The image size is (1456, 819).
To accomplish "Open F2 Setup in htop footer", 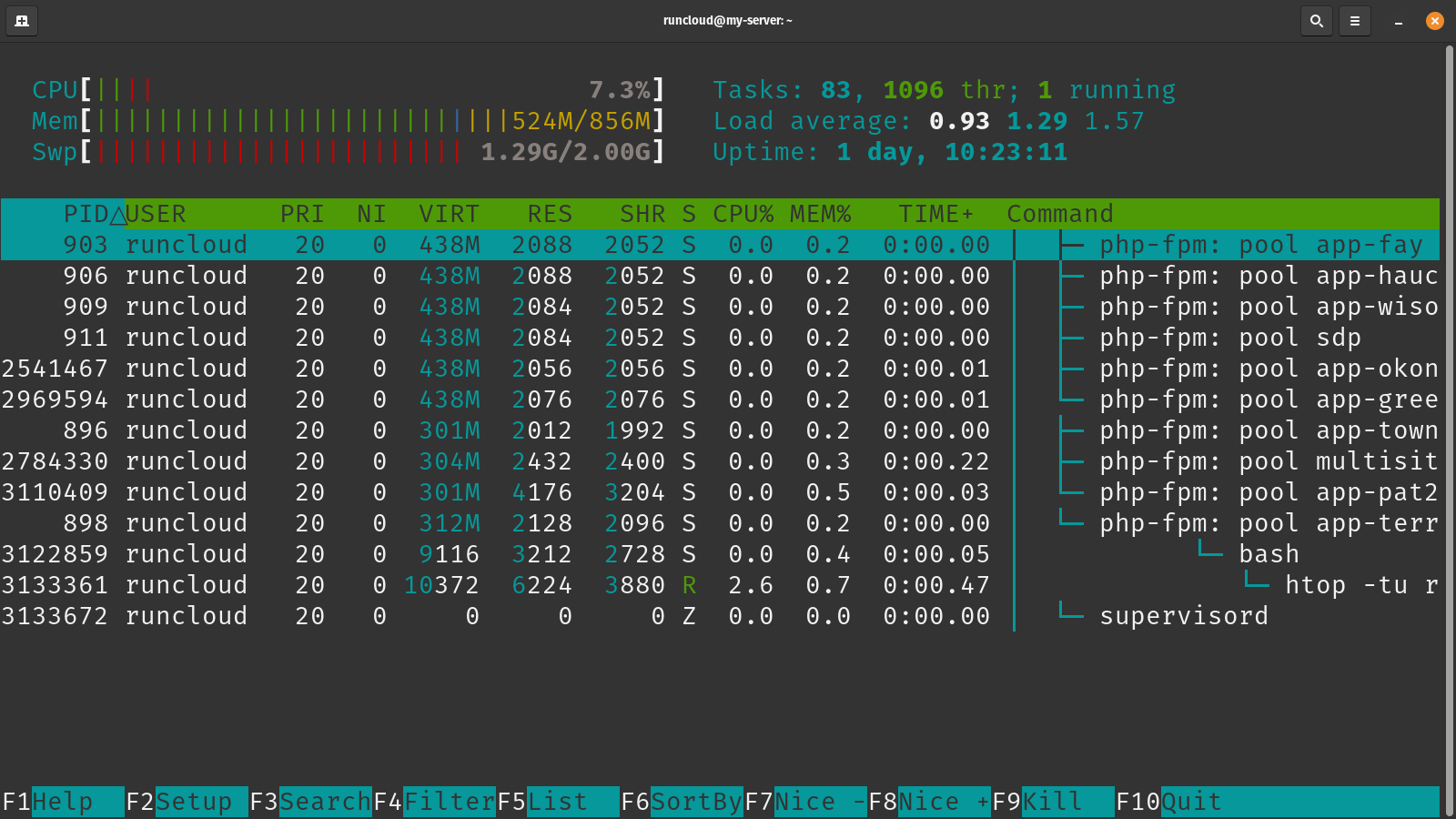I will coord(187,802).
